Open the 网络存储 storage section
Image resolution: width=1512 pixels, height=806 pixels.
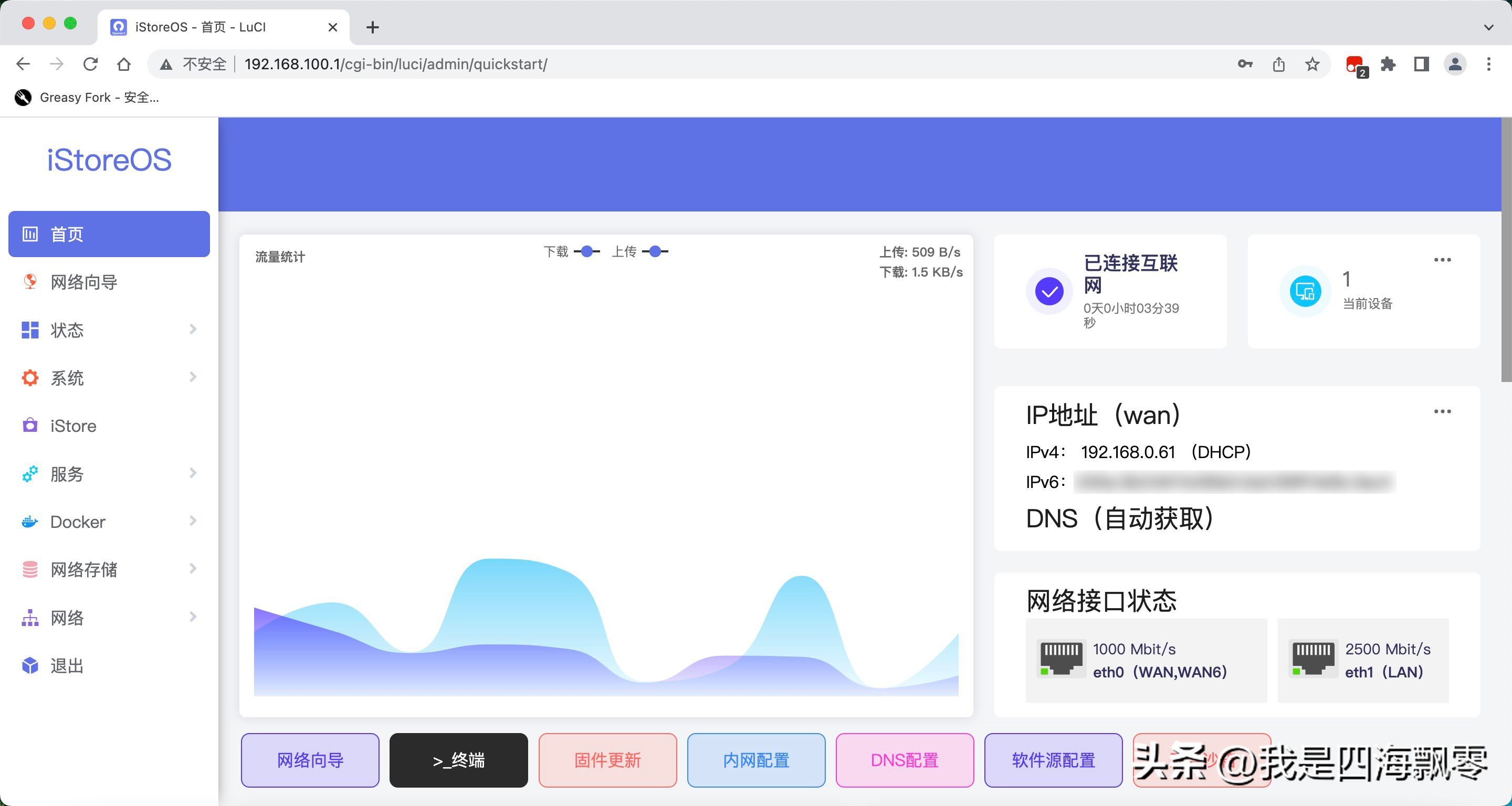[x=83, y=569]
